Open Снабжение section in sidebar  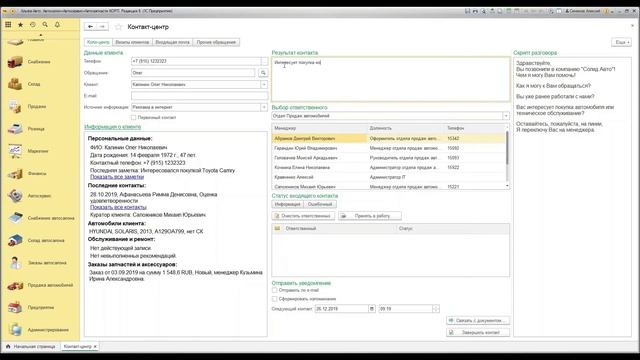coord(39,62)
